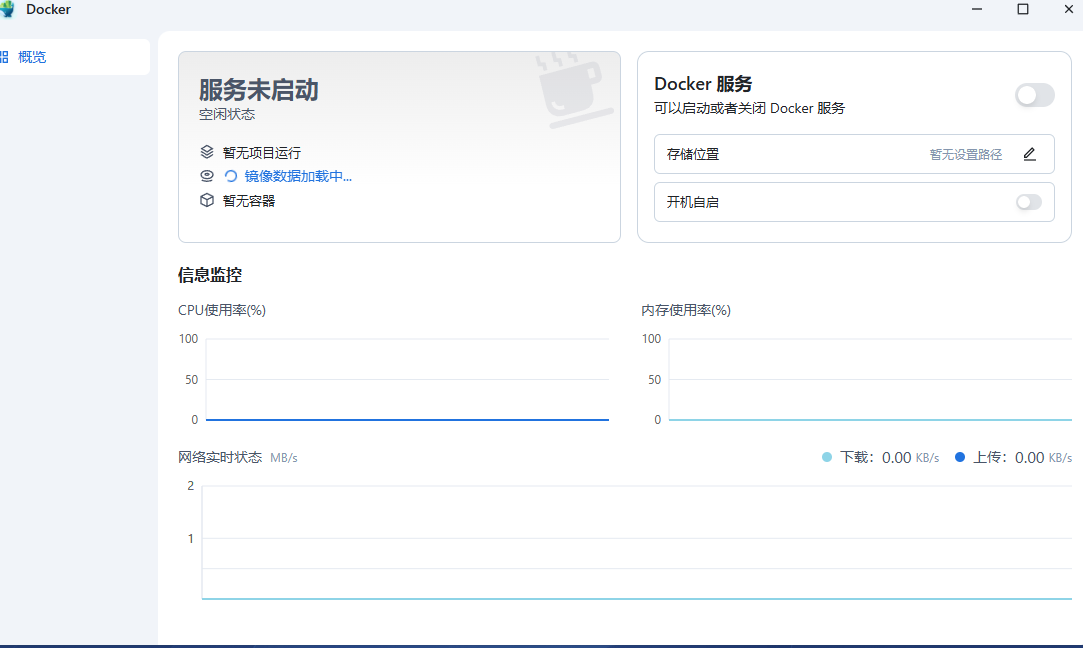Click the 开机自启 label

[693, 202]
